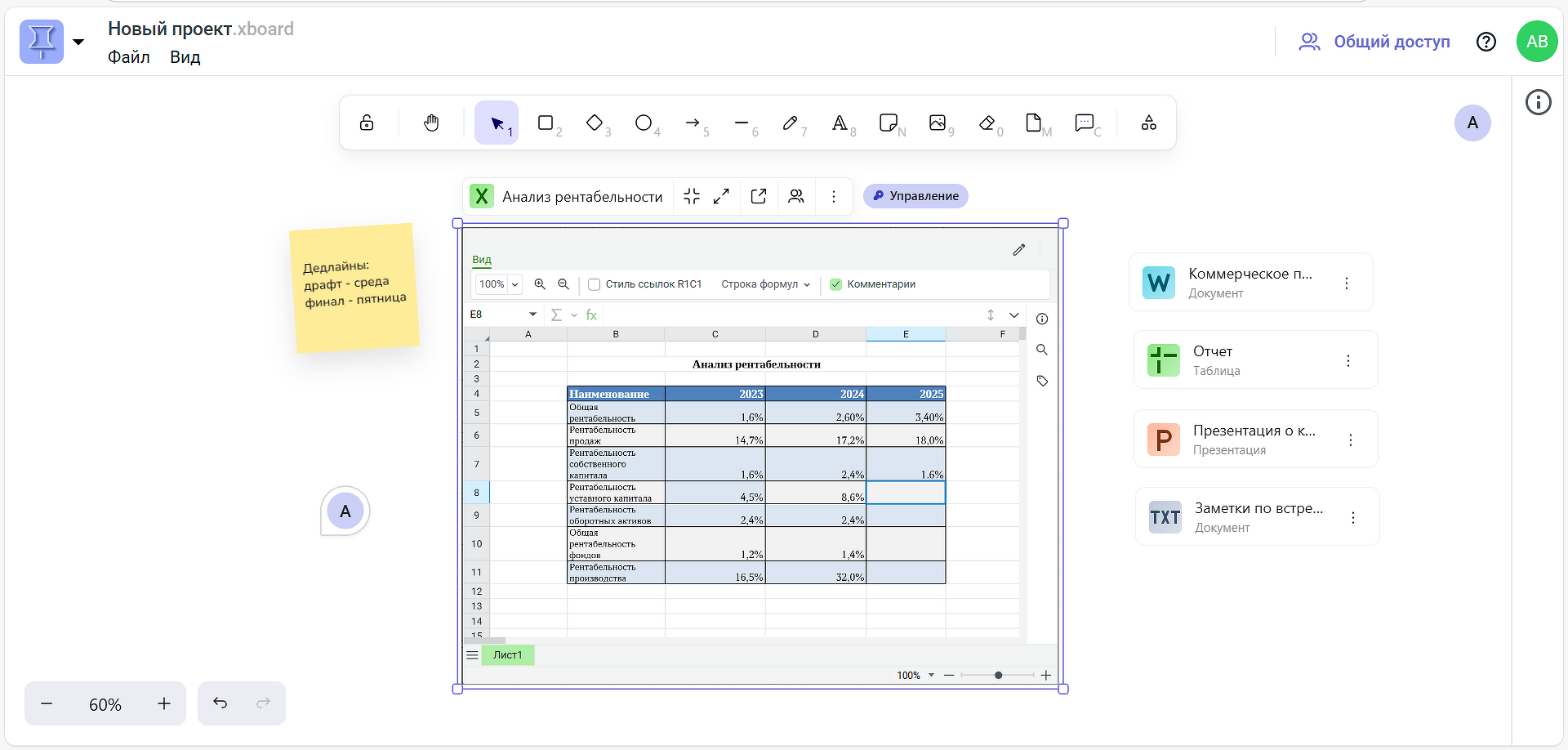Choose the diamond shape tool
This screenshot has height=750, width=1568.
[595, 123]
